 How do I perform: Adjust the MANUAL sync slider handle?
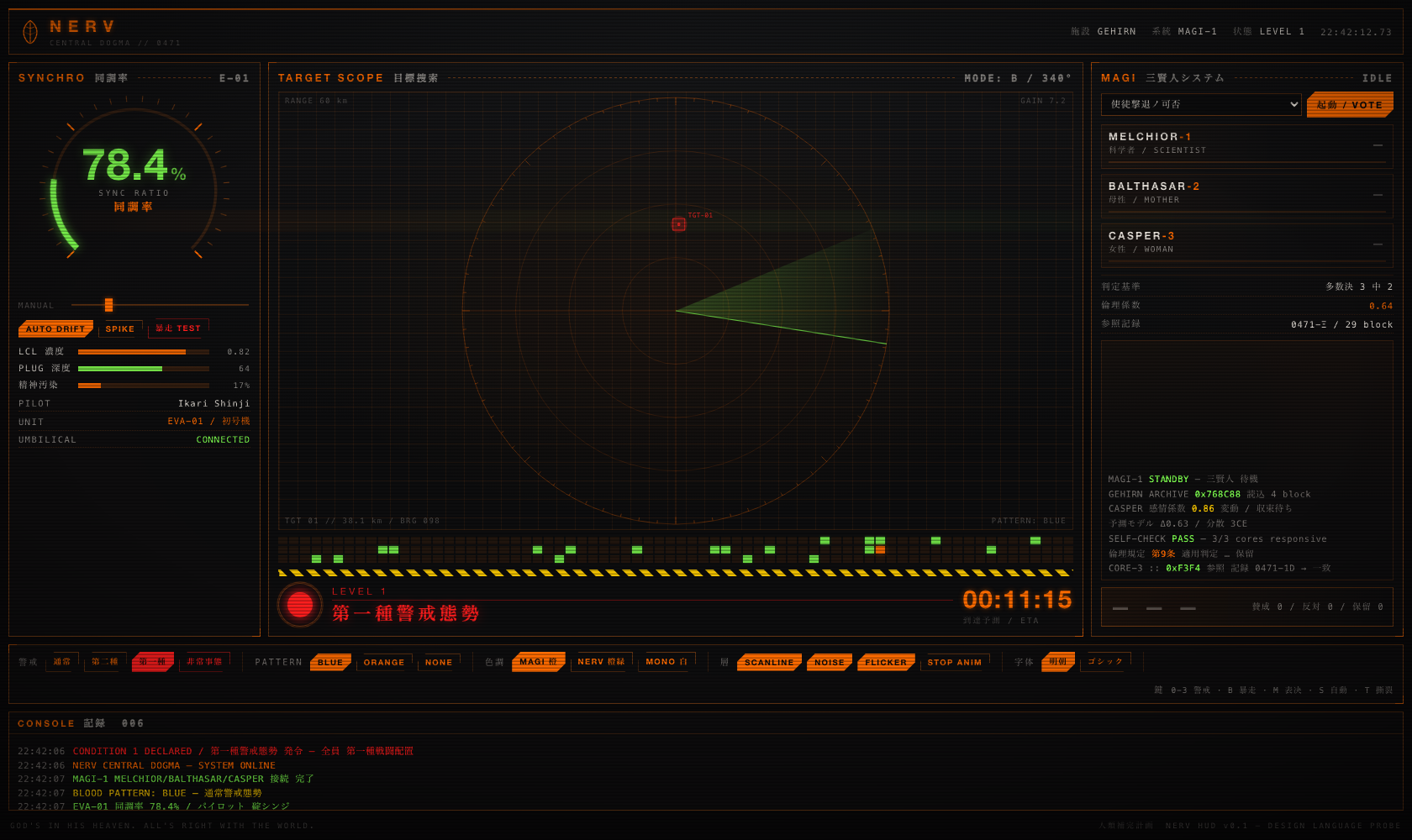[x=108, y=305]
